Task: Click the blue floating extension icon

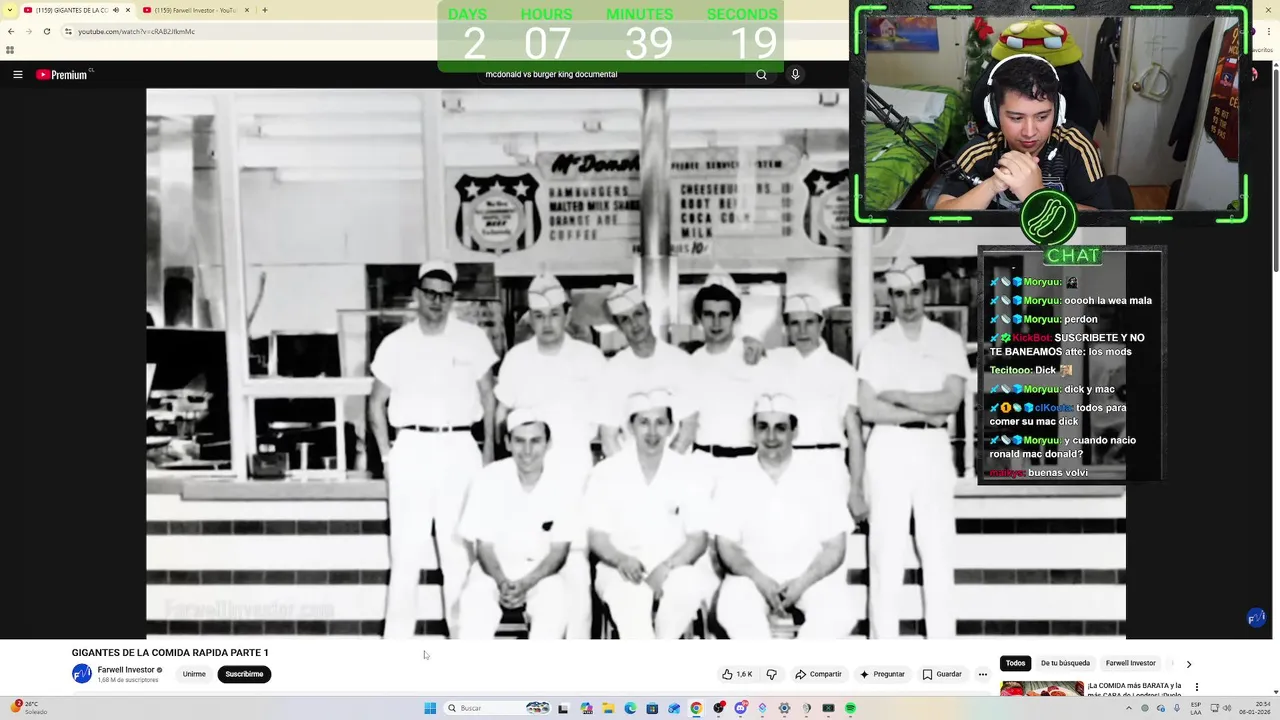Action: pyautogui.click(x=1256, y=619)
